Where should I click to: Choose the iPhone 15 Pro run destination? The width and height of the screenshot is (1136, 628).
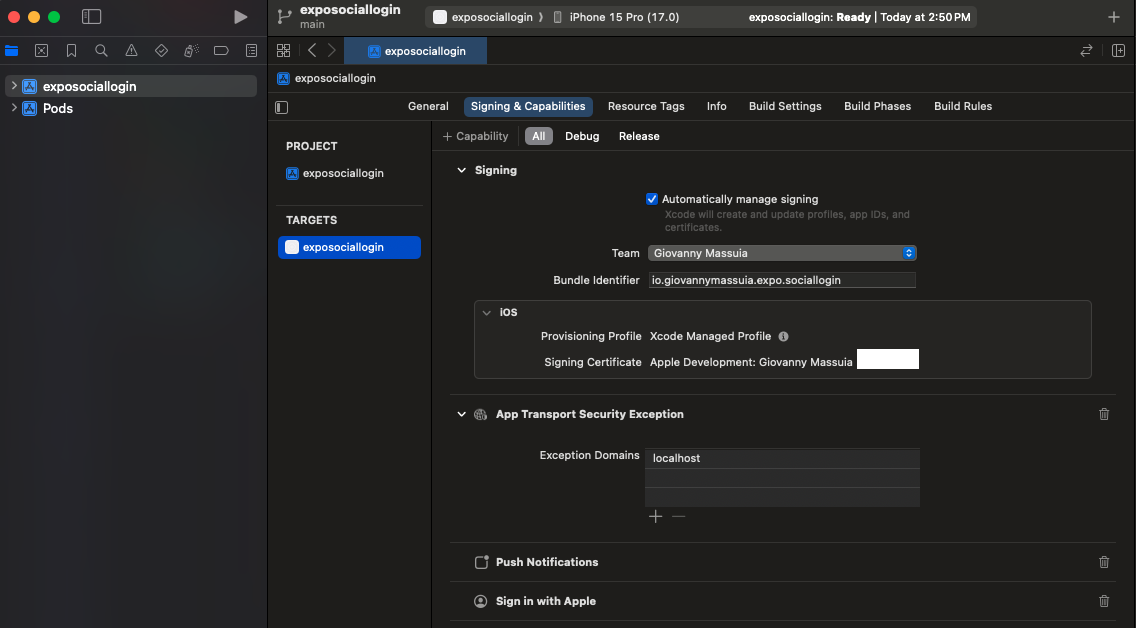(x=617, y=17)
